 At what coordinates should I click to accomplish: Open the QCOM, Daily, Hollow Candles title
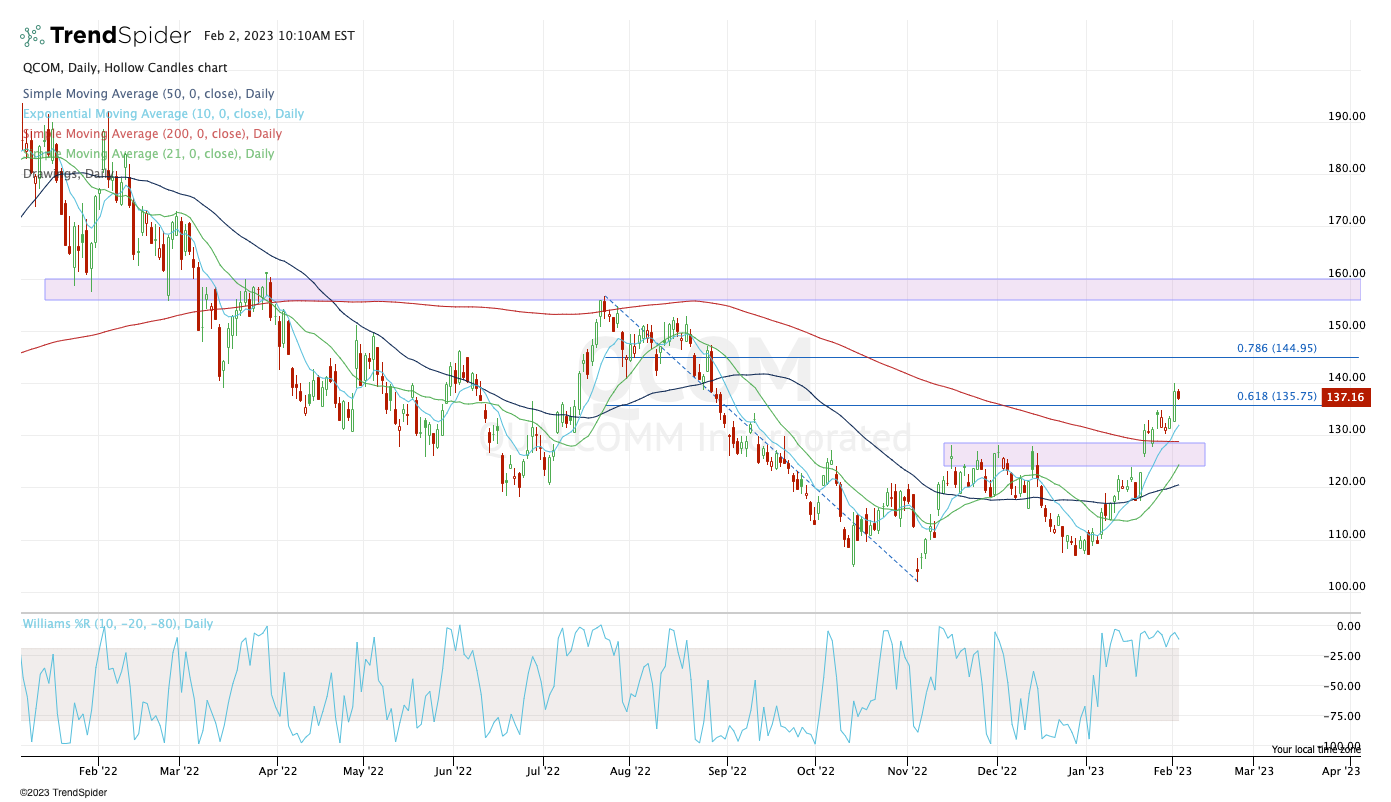(125, 68)
